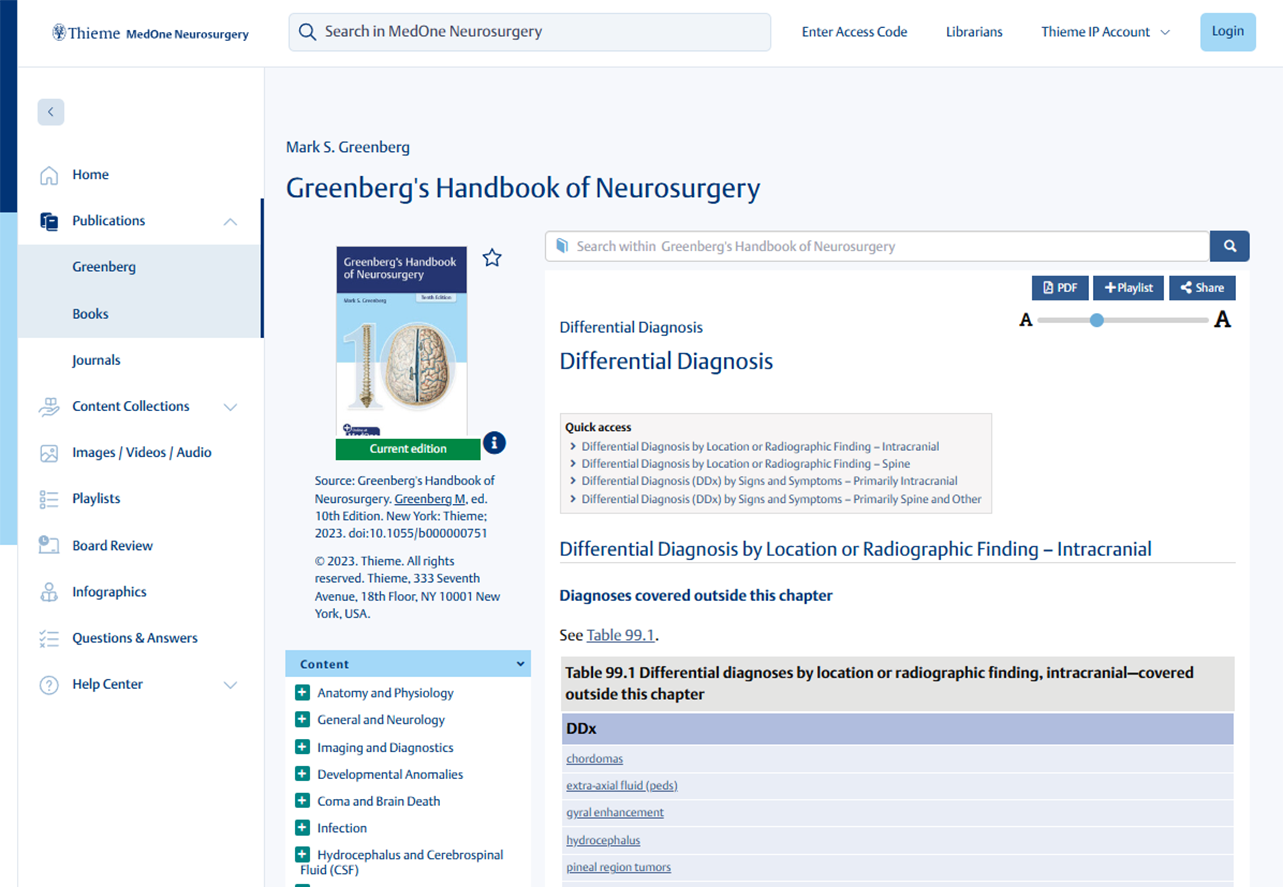Toggle the favorite star on the book cover
1283x887 pixels.
[x=491, y=257]
